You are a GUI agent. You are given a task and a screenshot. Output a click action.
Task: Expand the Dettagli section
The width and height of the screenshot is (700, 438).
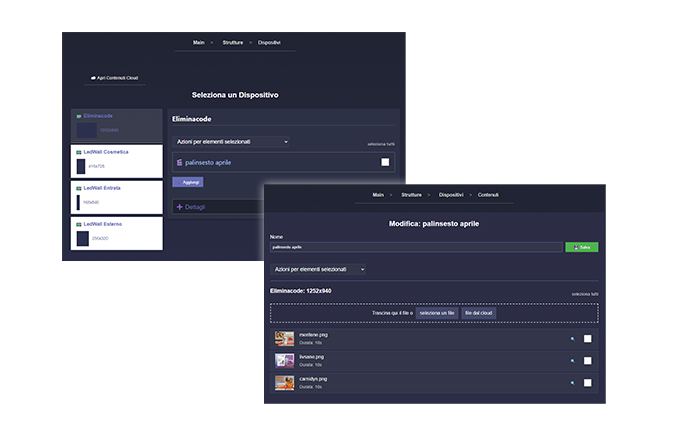click(218, 207)
